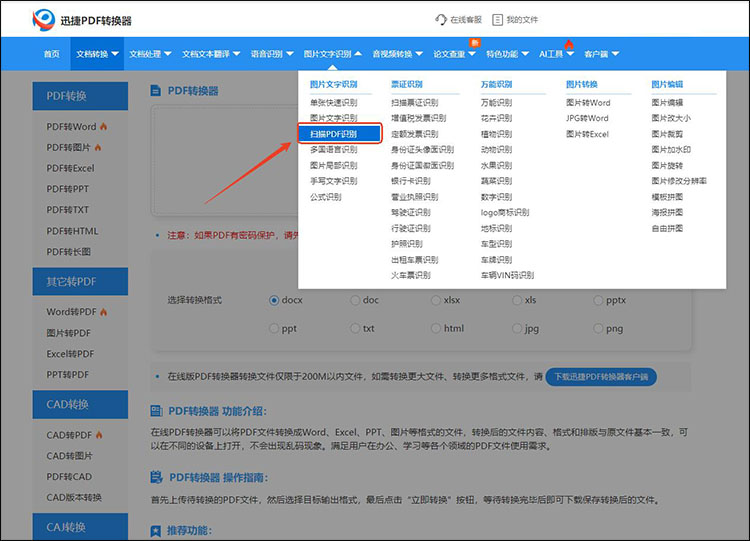Open PDF转PPT in the sidebar
This screenshot has width=750, height=541.
click(67, 189)
